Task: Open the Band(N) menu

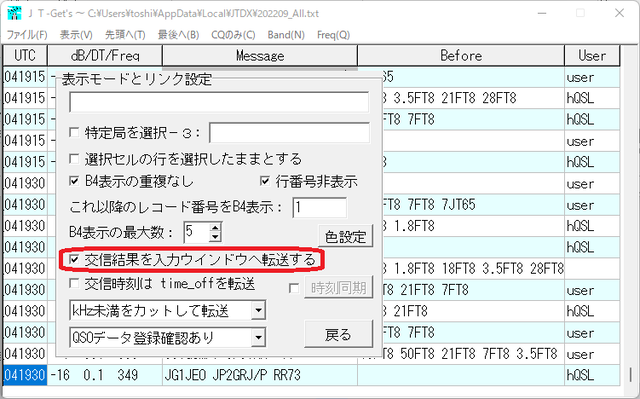Action: [x=286, y=35]
